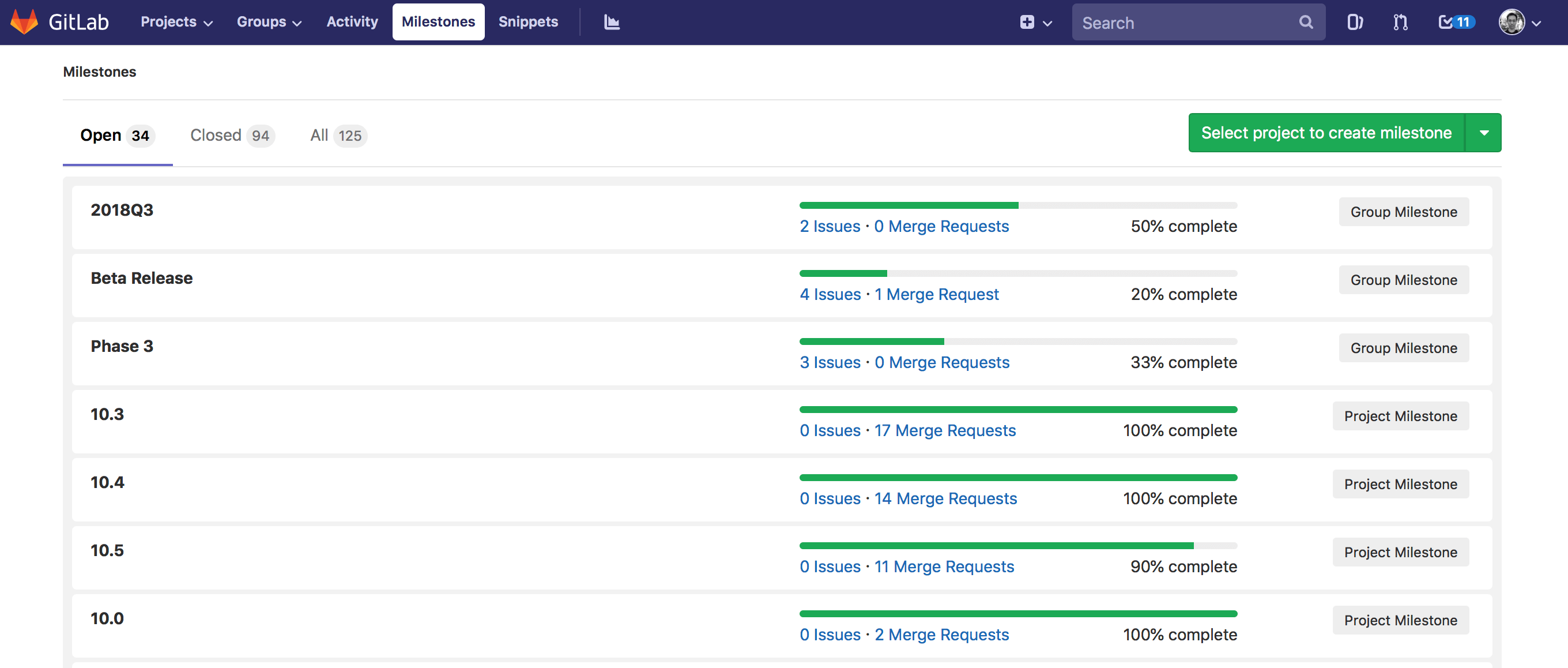Click 2 Issues link for 2018Q3
This screenshot has height=668, width=1568.
tap(830, 227)
